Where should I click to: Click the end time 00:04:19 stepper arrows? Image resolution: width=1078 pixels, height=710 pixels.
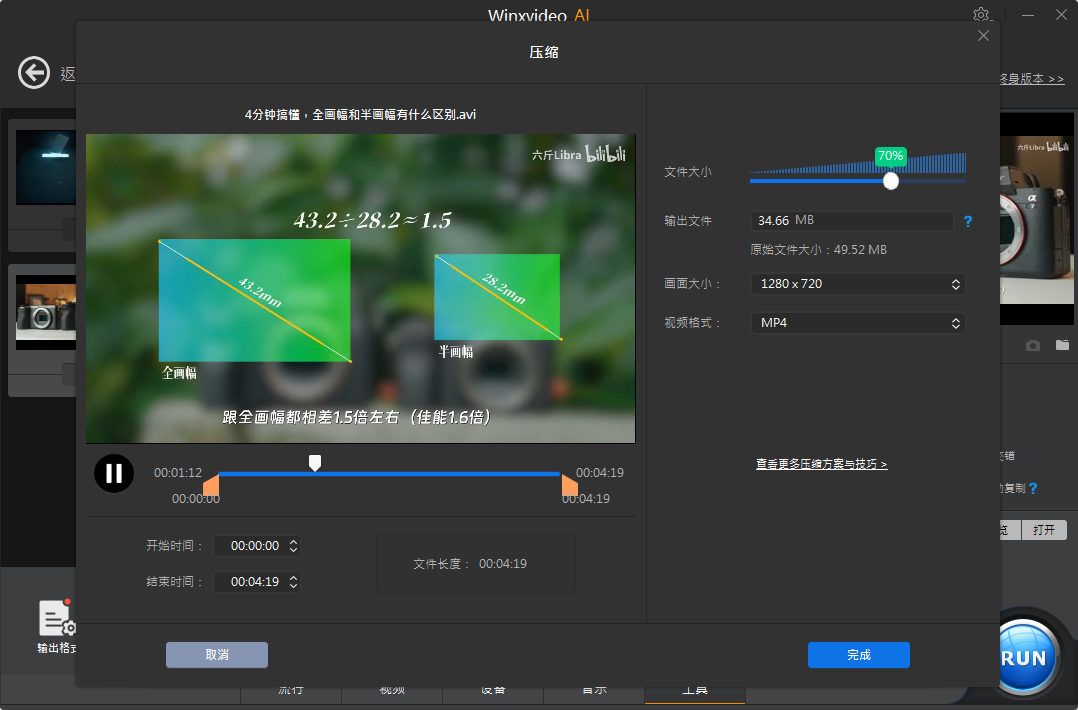(293, 581)
